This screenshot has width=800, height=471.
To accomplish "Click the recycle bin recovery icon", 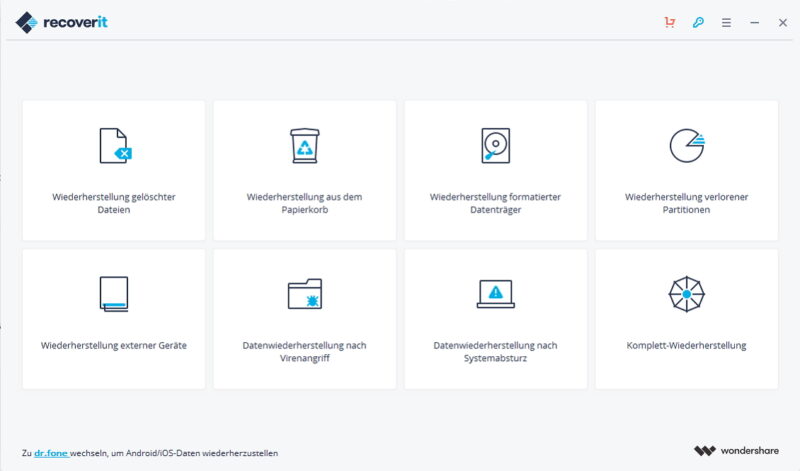I will (x=305, y=146).
